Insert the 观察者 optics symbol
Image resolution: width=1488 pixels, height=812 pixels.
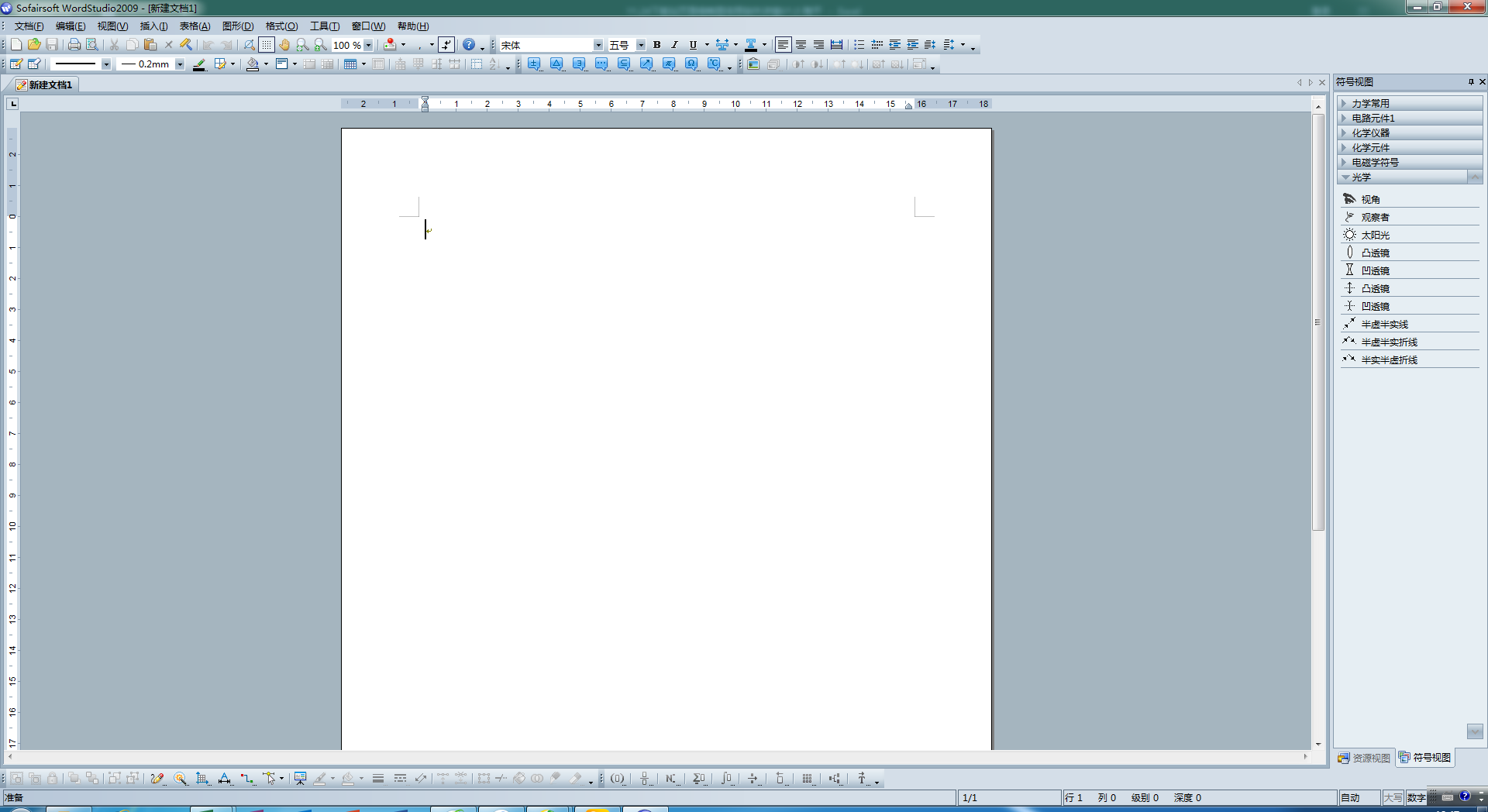tap(1410, 217)
